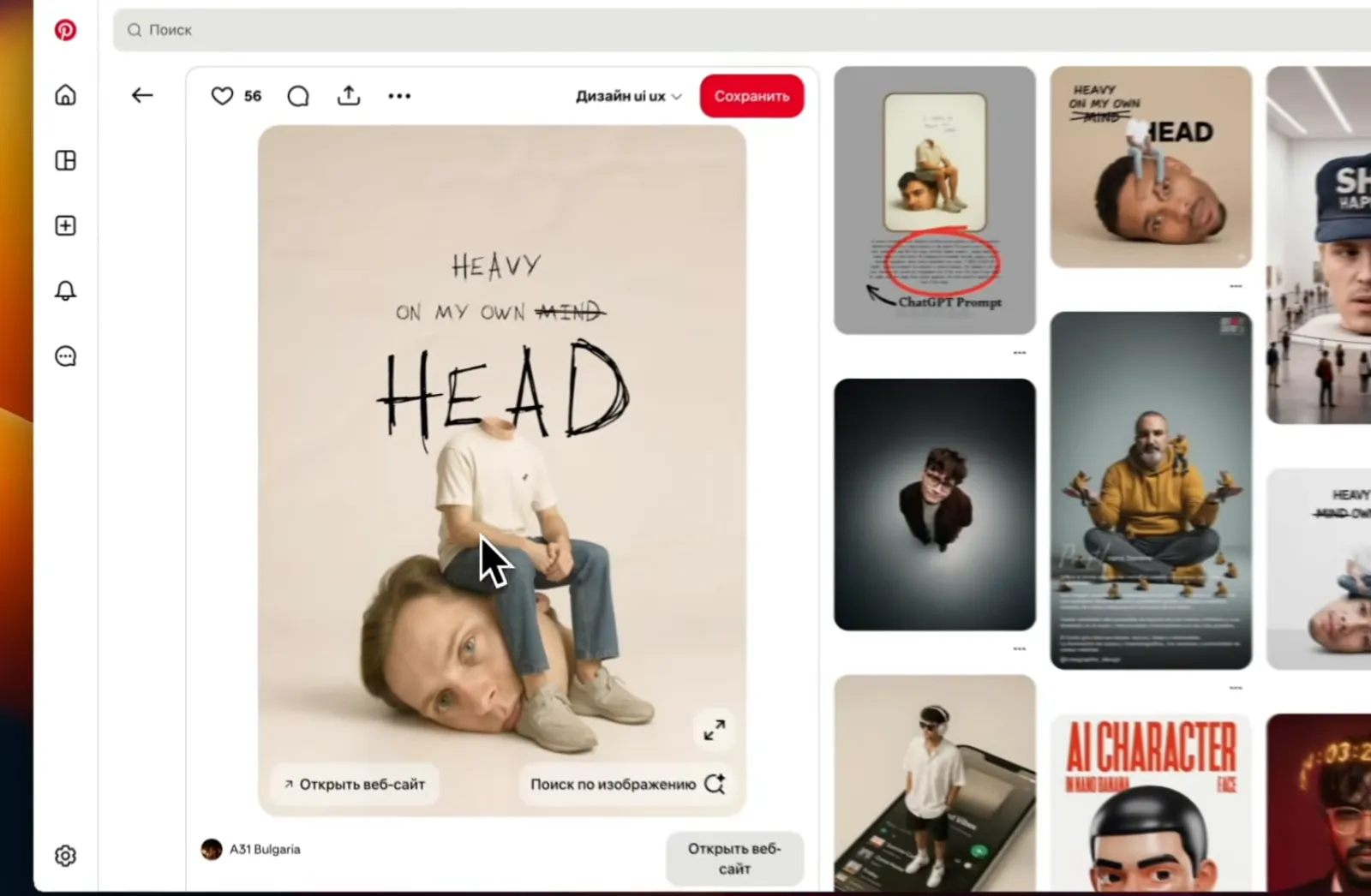Viewport: 1371px width, 896px height.
Task: Expand image with fullscreen arrows icon
Action: click(x=715, y=730)
